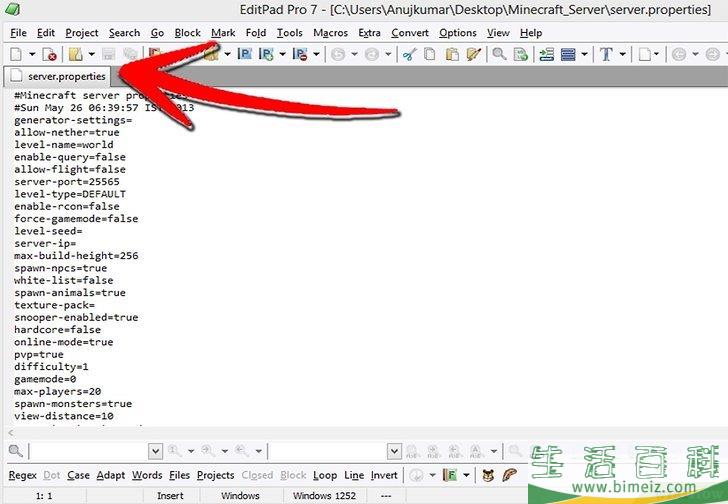Expand the Redo history dropdown arrow
The image size is (728, 504).
388,54
